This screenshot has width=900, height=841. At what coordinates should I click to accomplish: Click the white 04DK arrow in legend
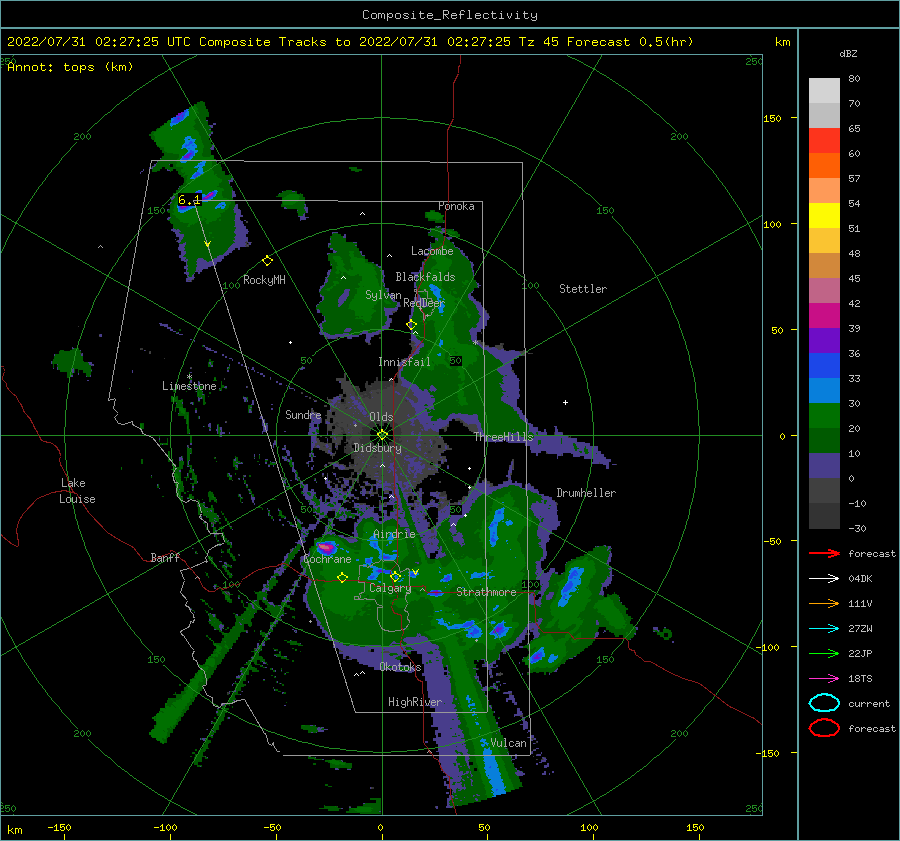[824, 579]
